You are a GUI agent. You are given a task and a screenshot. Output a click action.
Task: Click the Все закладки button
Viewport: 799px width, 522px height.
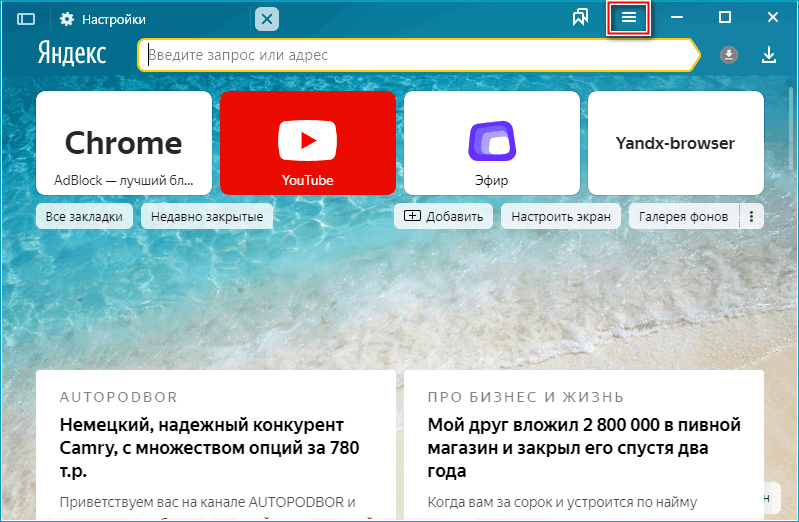84,216
